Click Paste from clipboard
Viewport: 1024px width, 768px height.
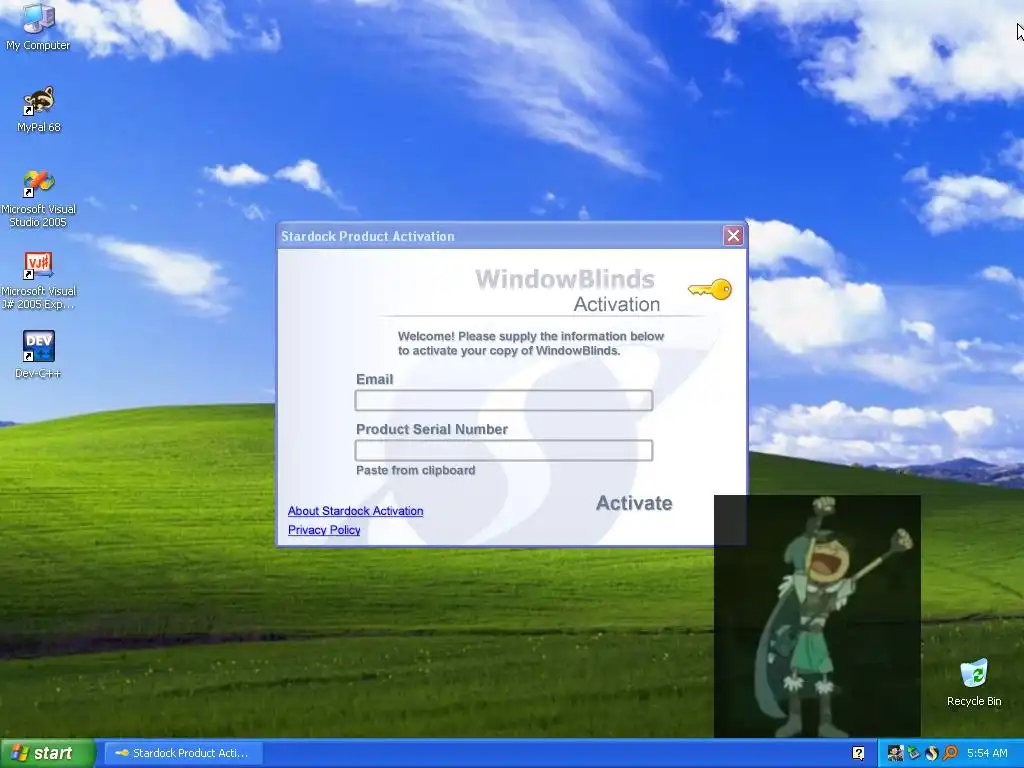click(415, 470)
